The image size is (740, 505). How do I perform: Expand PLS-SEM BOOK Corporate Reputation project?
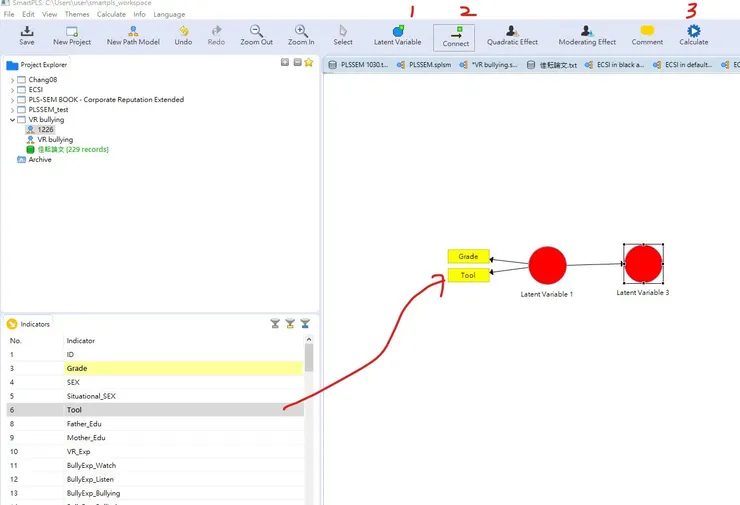point(12,100)
